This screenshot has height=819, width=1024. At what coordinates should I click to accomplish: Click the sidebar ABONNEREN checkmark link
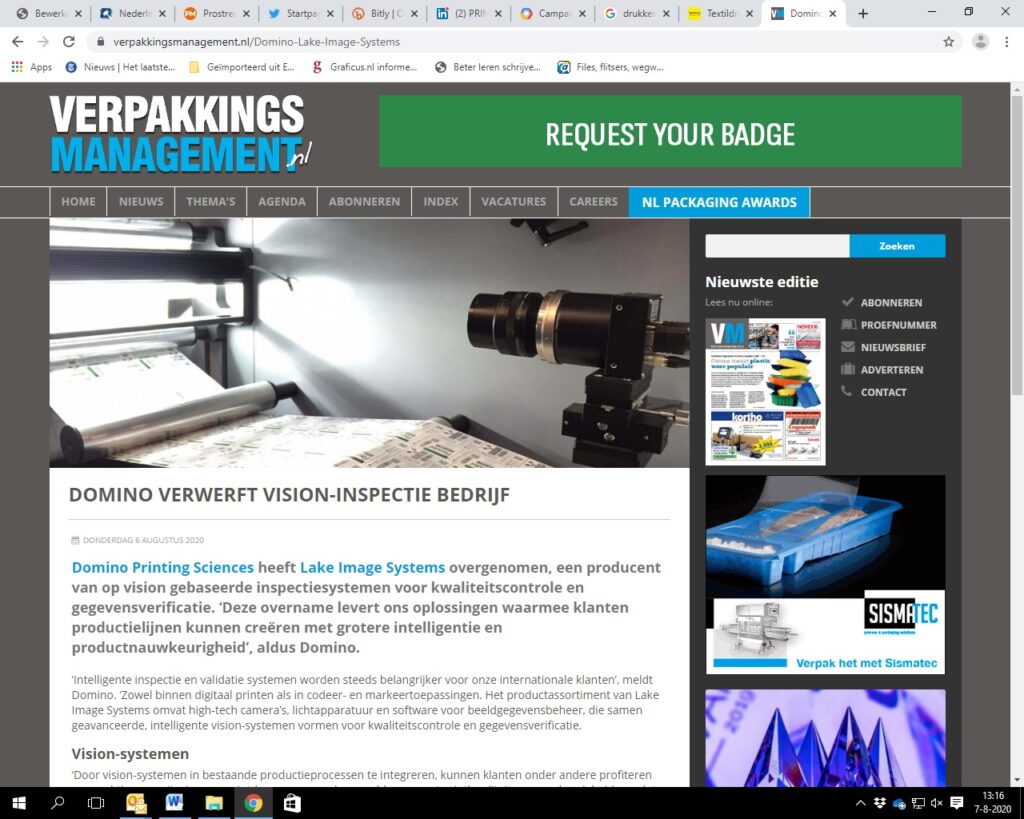point(882,302)
